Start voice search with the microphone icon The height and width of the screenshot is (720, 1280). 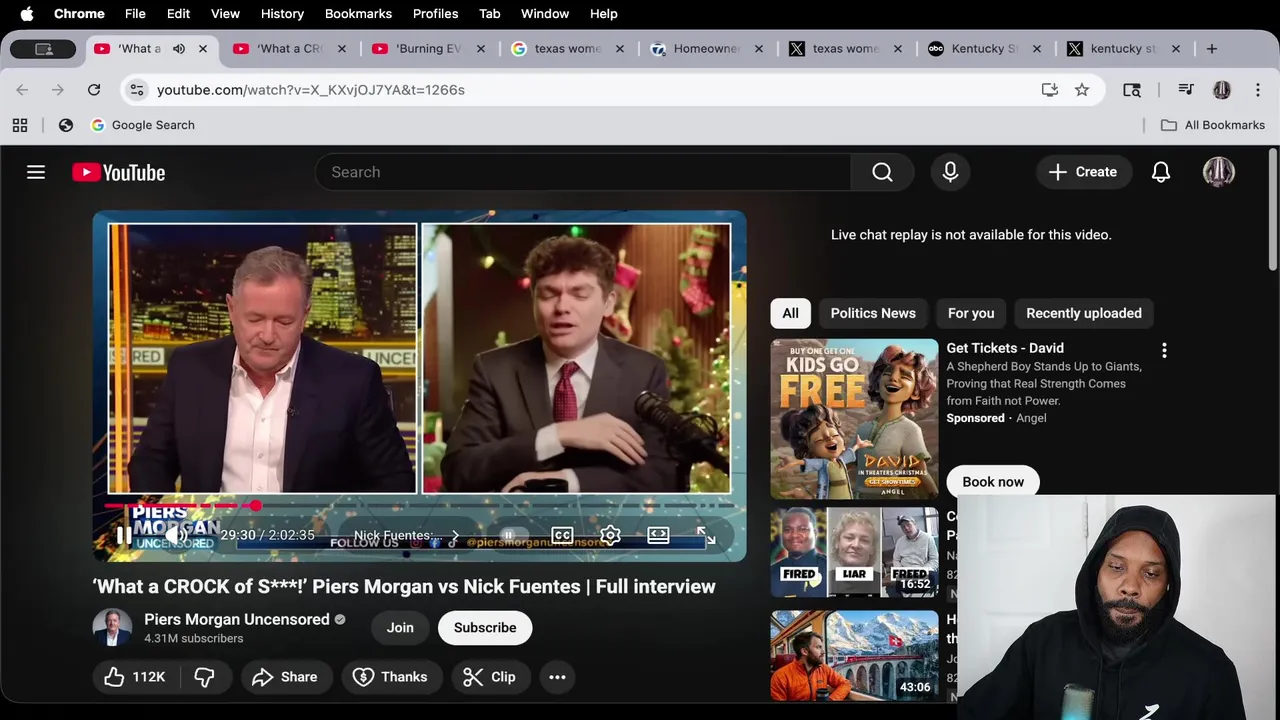coord(950,172)
